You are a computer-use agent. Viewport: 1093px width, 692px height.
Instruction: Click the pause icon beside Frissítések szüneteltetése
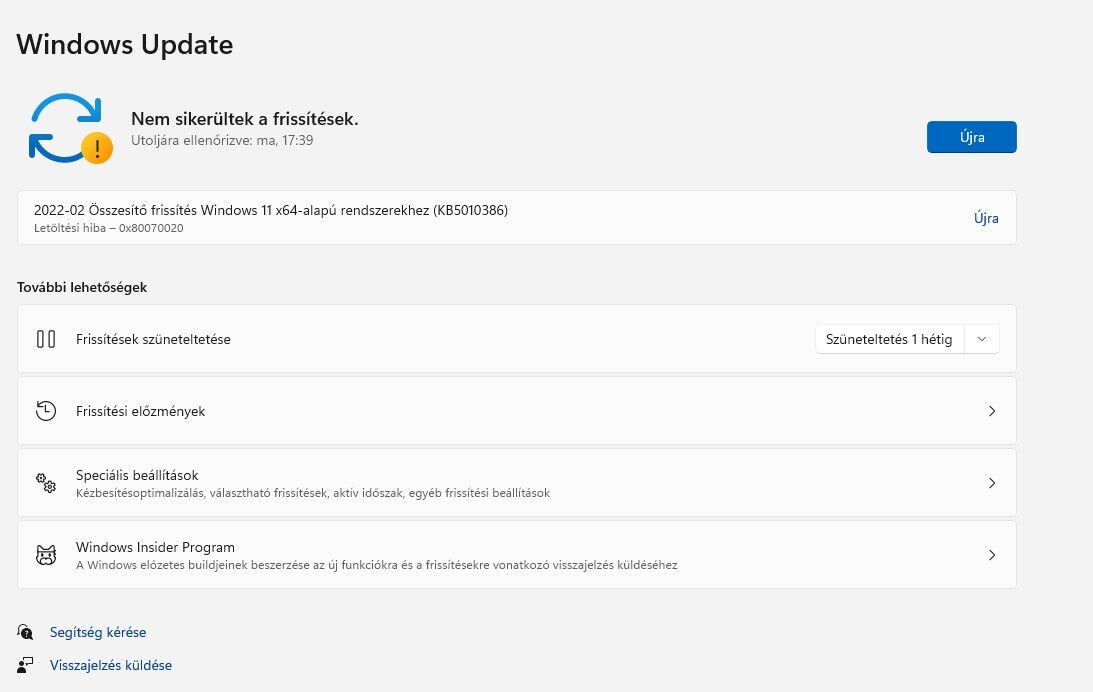46,339
